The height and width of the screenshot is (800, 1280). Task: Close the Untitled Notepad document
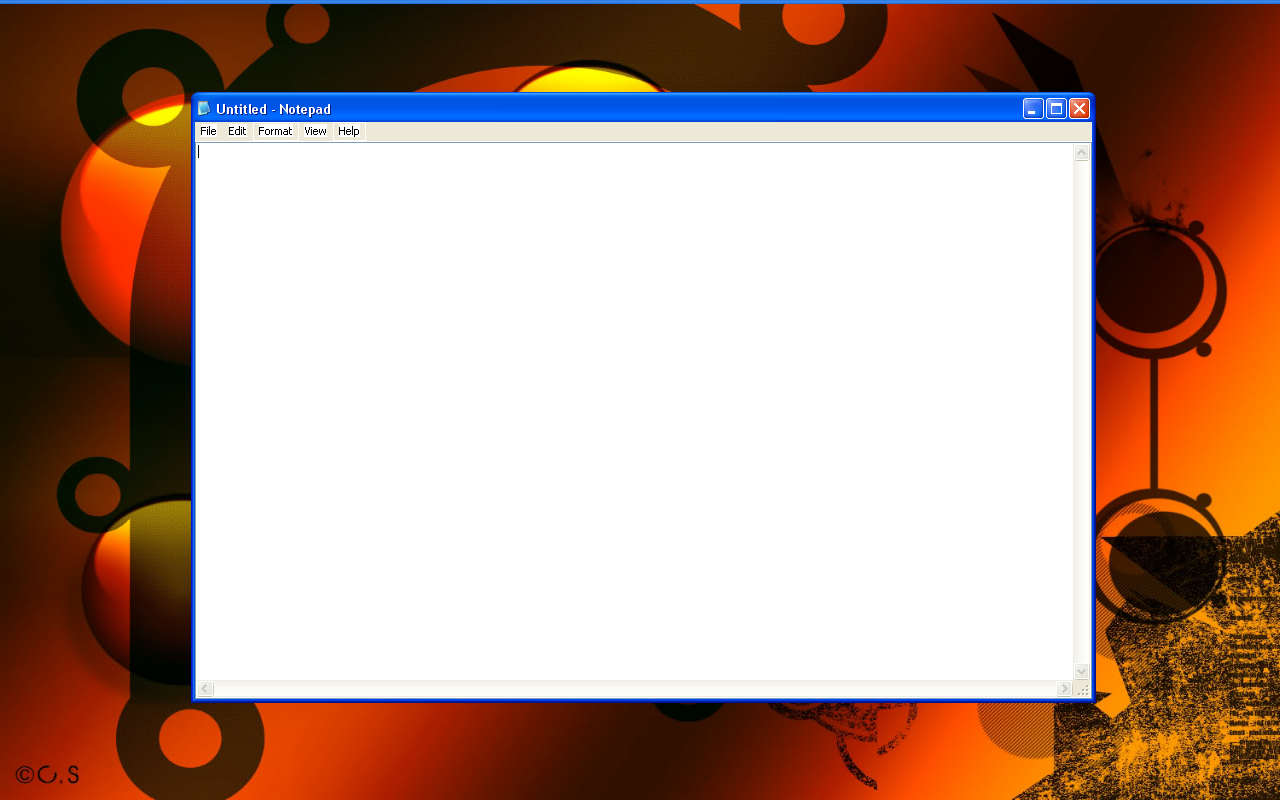pyautogui.click(x=1078, y=108)
